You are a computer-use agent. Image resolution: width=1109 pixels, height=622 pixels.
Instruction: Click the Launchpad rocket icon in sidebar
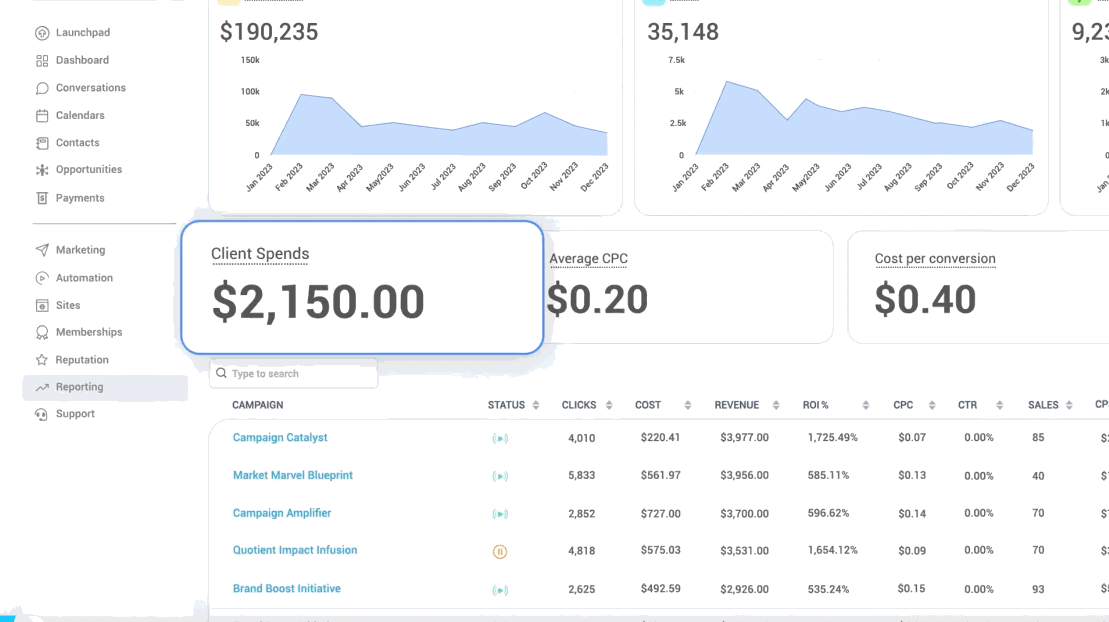click(41, 33)
